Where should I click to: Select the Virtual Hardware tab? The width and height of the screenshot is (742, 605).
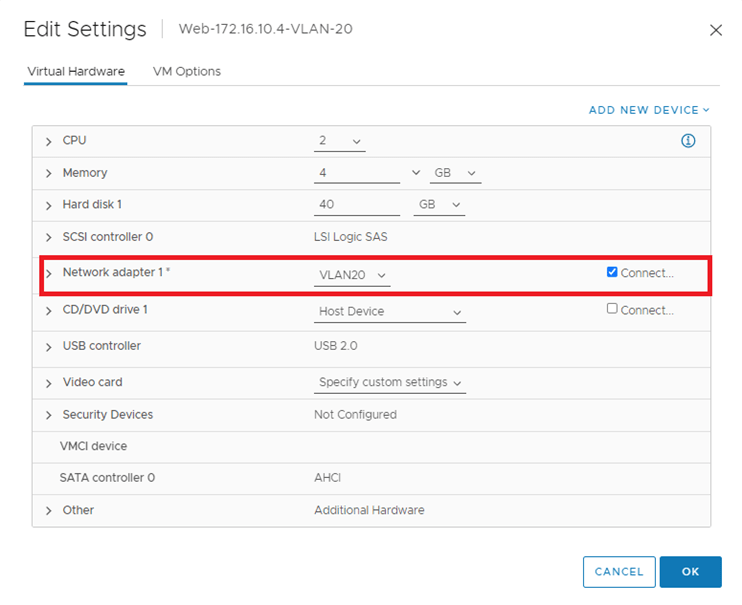point(75,72)
